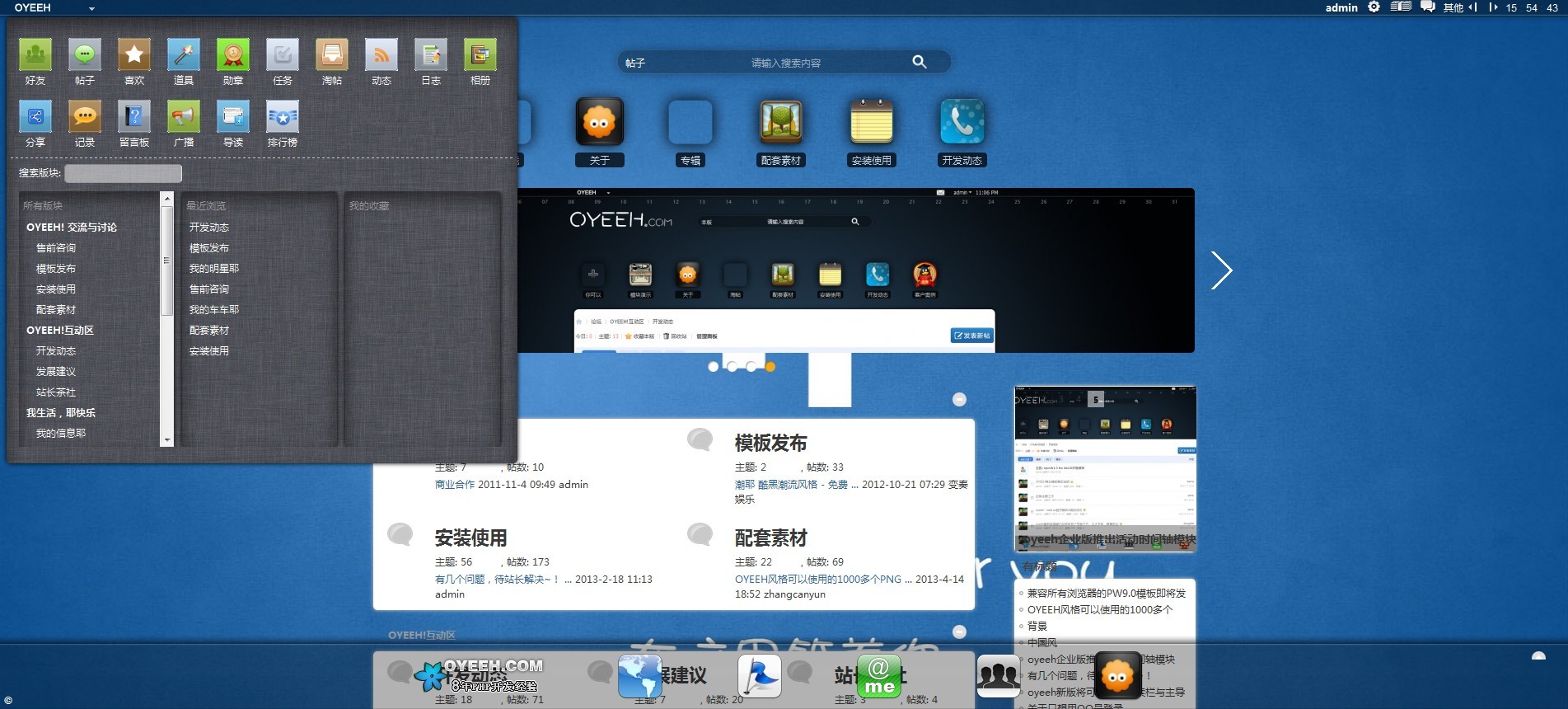Click the 配套素材 tree icon
This screenshot has width=1568, height=709.
(781, 122)
